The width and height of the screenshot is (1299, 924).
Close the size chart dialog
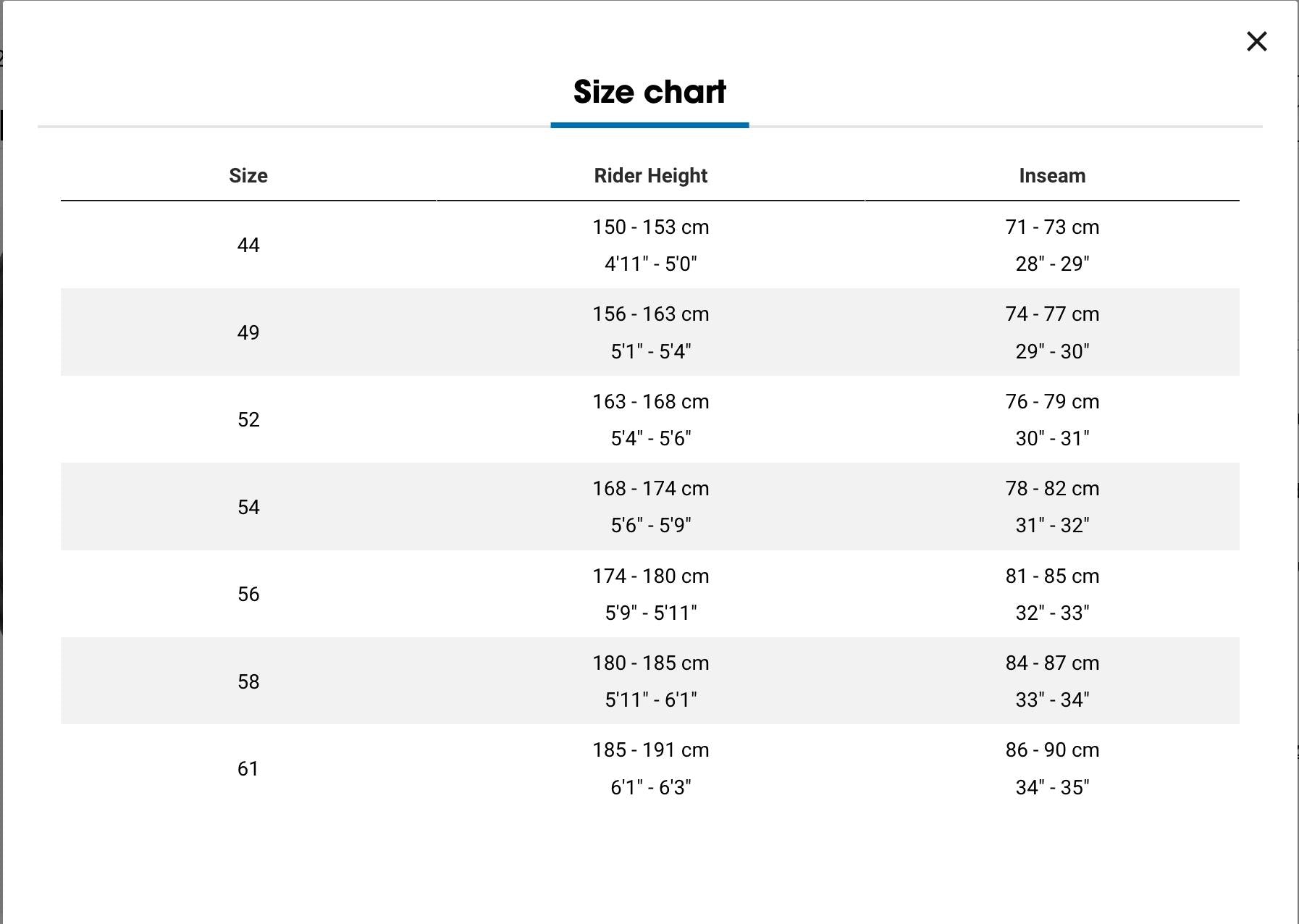pos(1256,41)
